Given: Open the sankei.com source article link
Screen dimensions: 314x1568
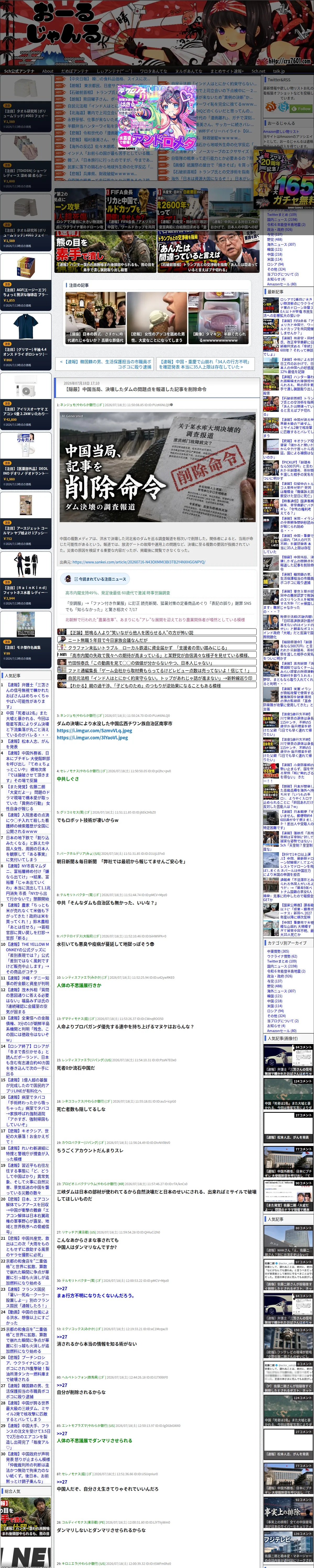Looking at the screenshot, I should [138, 562].
